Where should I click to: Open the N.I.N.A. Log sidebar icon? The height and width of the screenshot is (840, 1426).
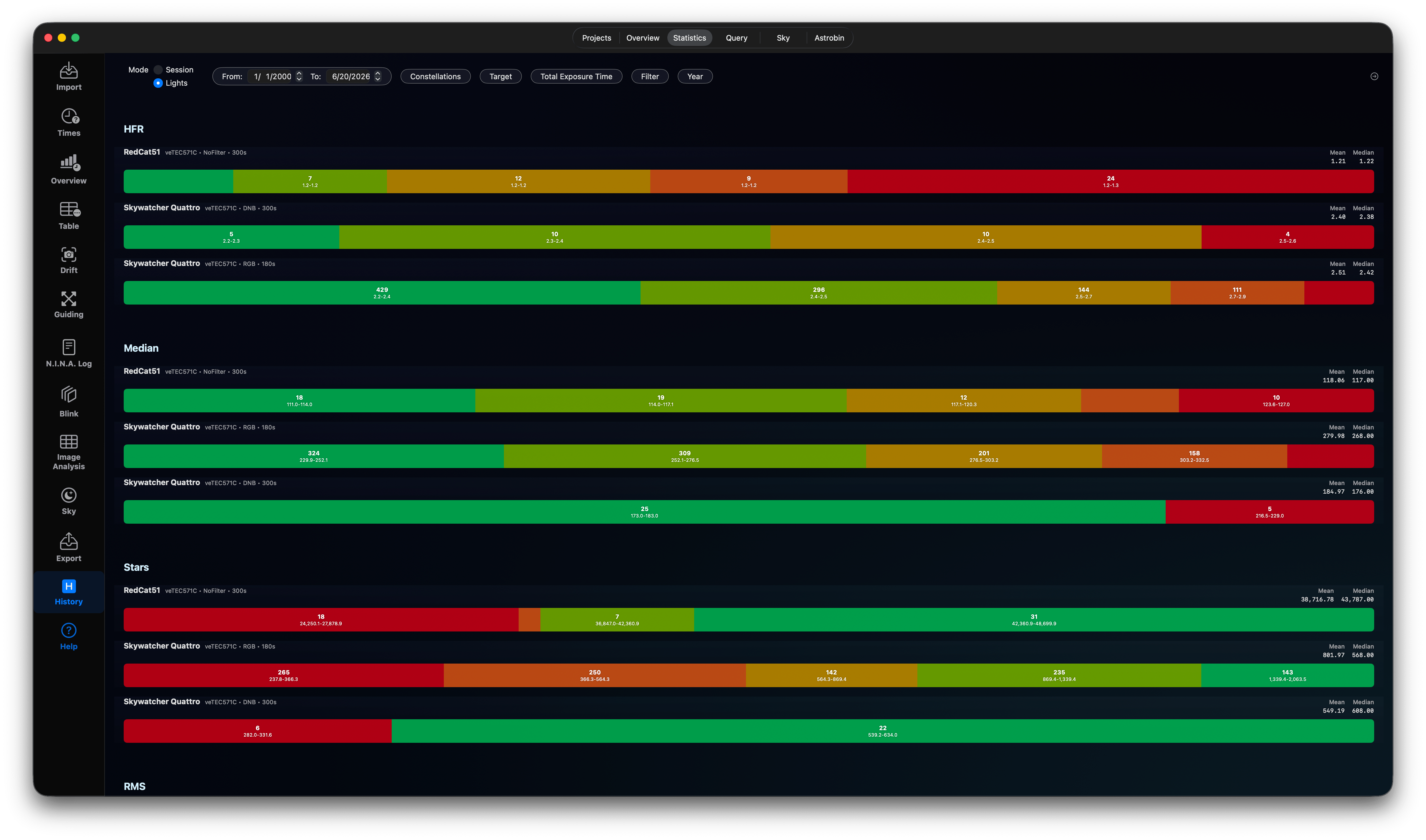[68, 354]
